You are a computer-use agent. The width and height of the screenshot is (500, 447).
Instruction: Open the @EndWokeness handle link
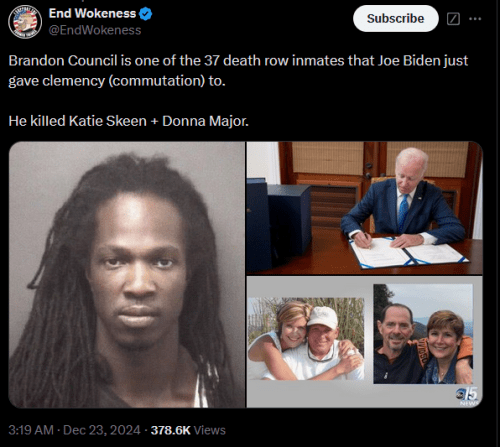[x=95, y=30]
